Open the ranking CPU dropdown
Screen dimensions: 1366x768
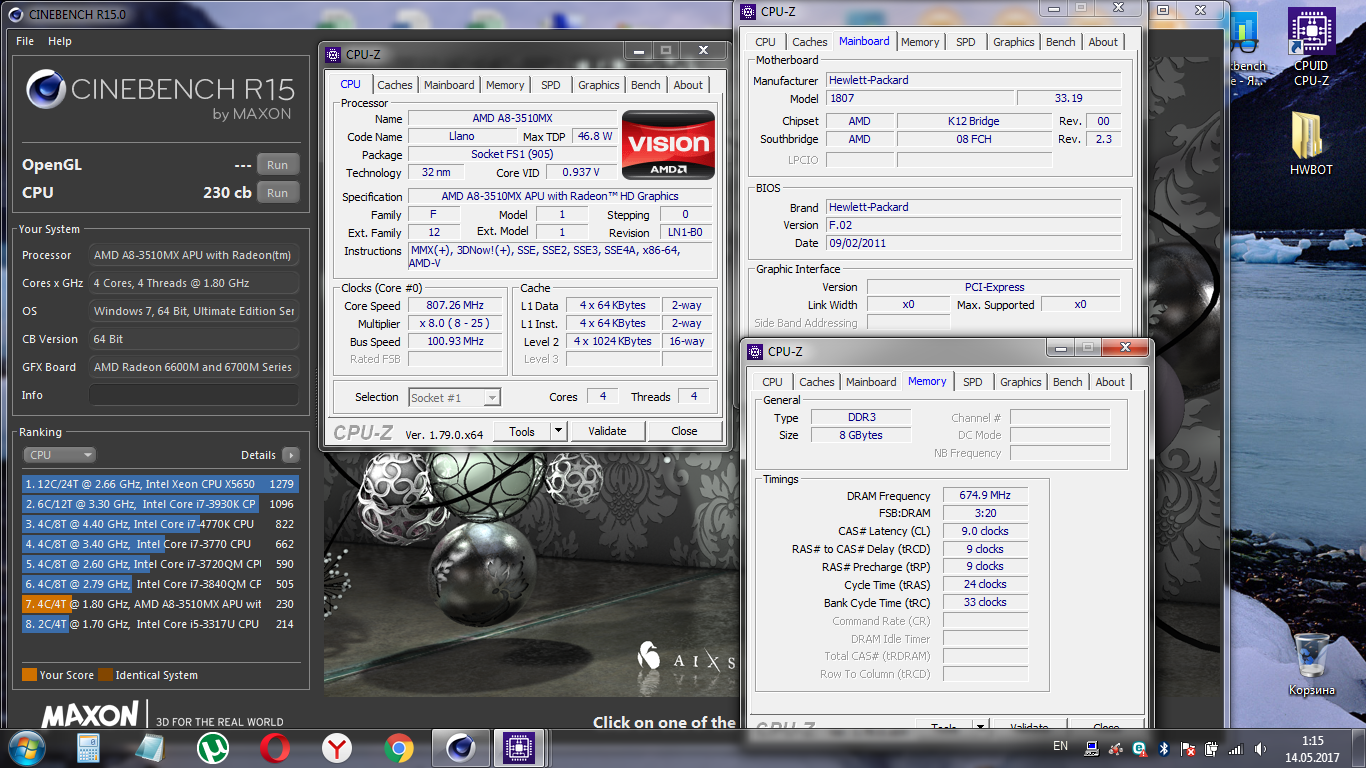[59, 455]
